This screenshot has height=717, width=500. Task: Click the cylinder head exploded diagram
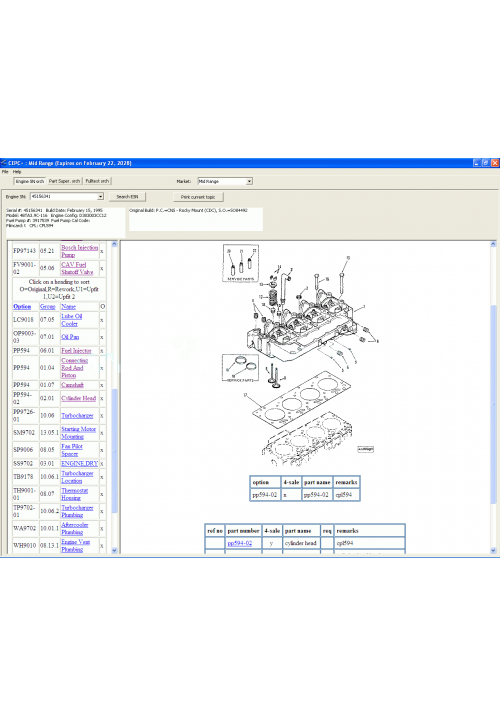coord(300,355)
